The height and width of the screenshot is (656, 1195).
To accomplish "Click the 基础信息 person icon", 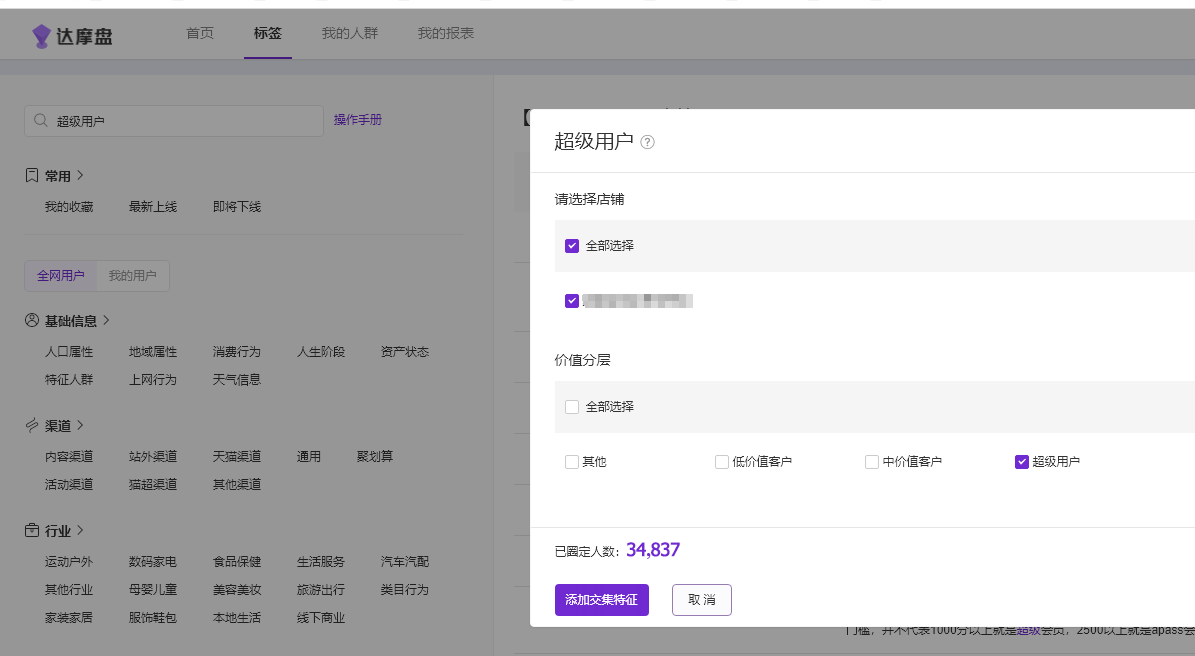I will tap(32, 320).
